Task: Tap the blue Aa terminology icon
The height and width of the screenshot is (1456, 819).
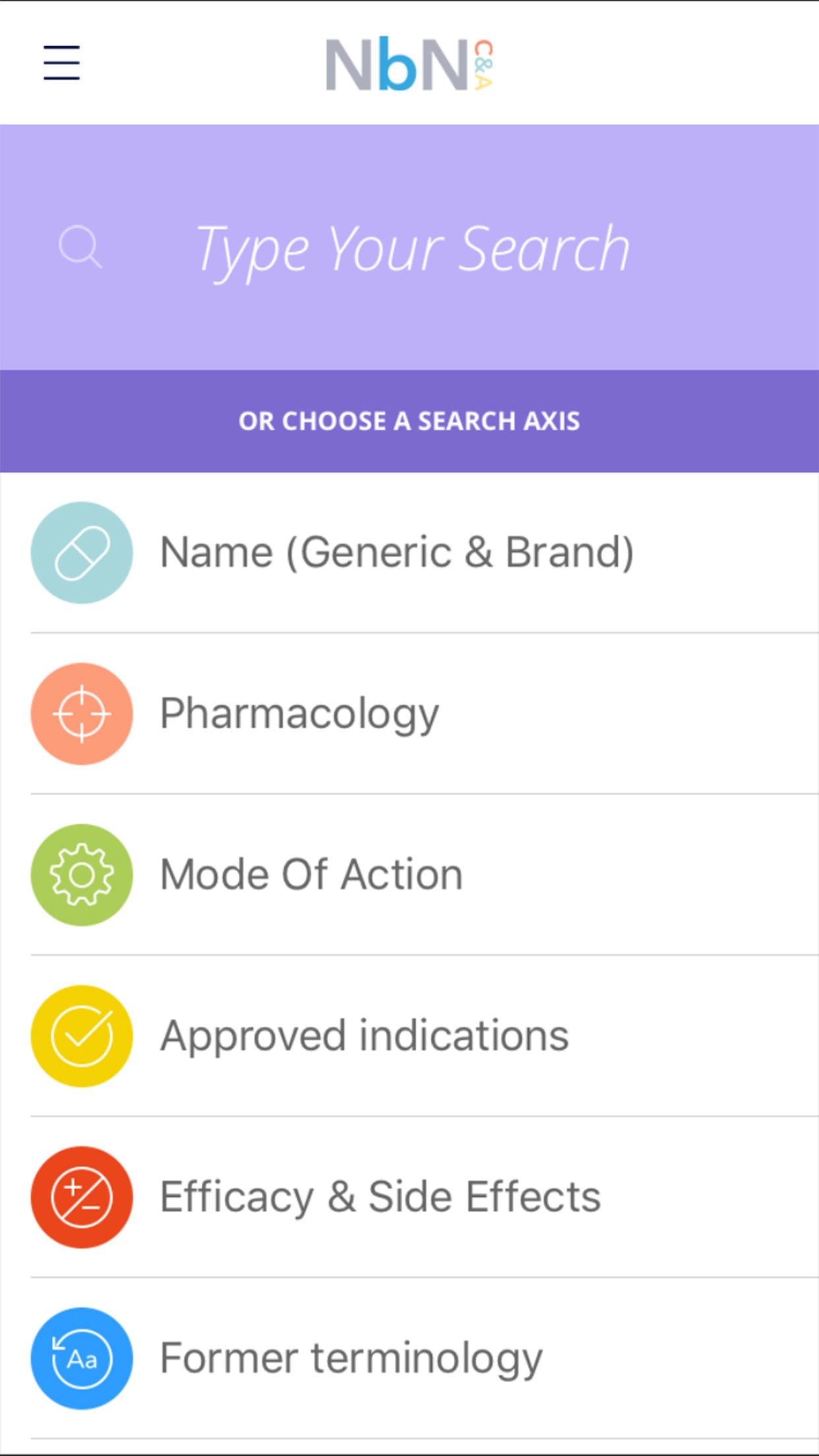Action: (82, 1358)
